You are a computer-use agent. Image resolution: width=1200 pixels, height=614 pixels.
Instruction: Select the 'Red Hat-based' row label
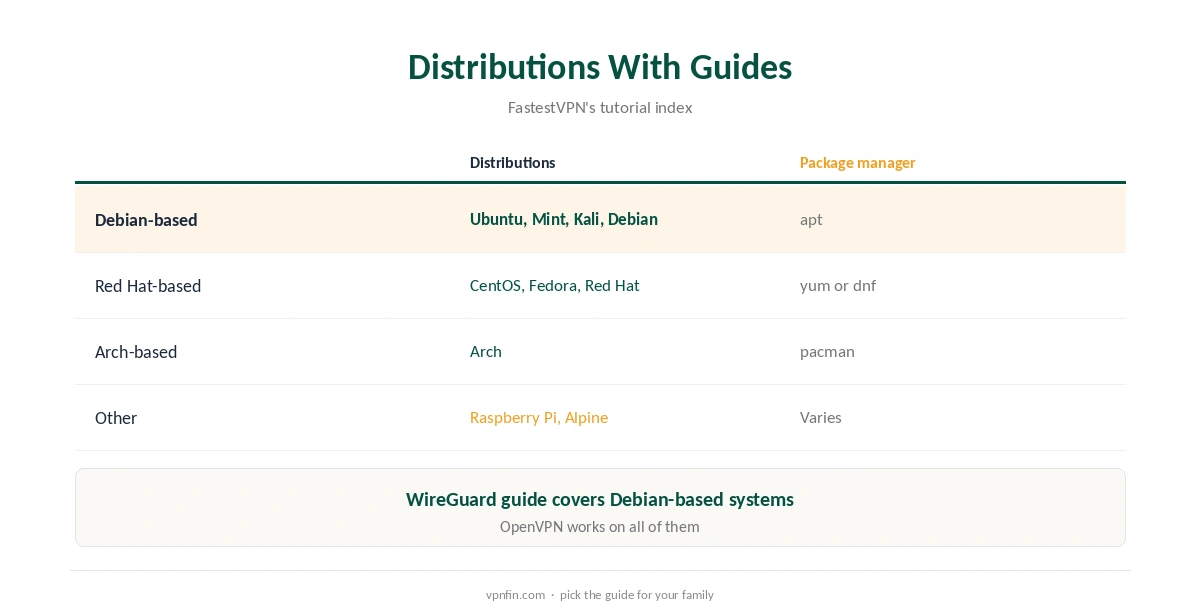pos(148,285)
